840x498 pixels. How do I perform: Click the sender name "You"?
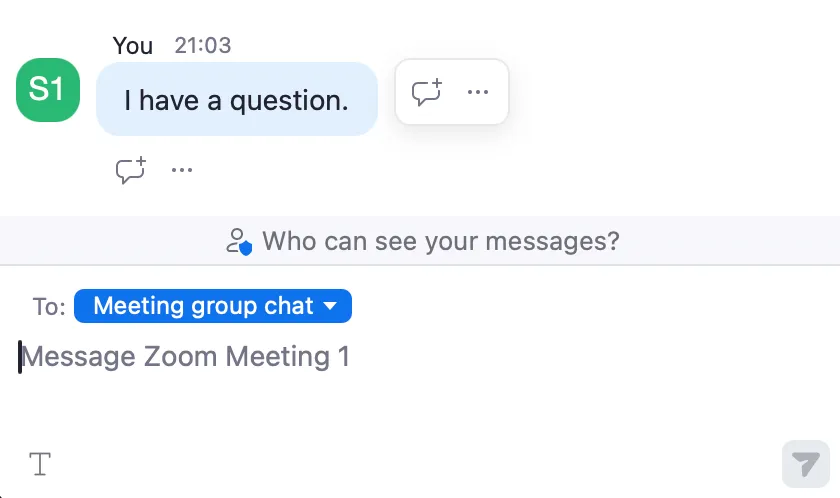[x=132, y=45]
